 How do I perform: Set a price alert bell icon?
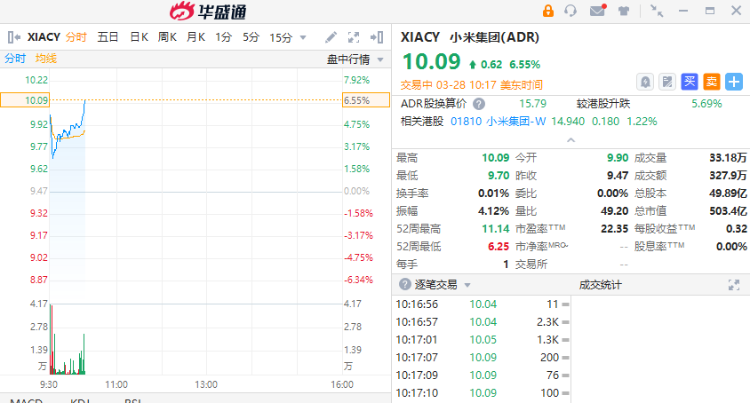tap(645, 82)
